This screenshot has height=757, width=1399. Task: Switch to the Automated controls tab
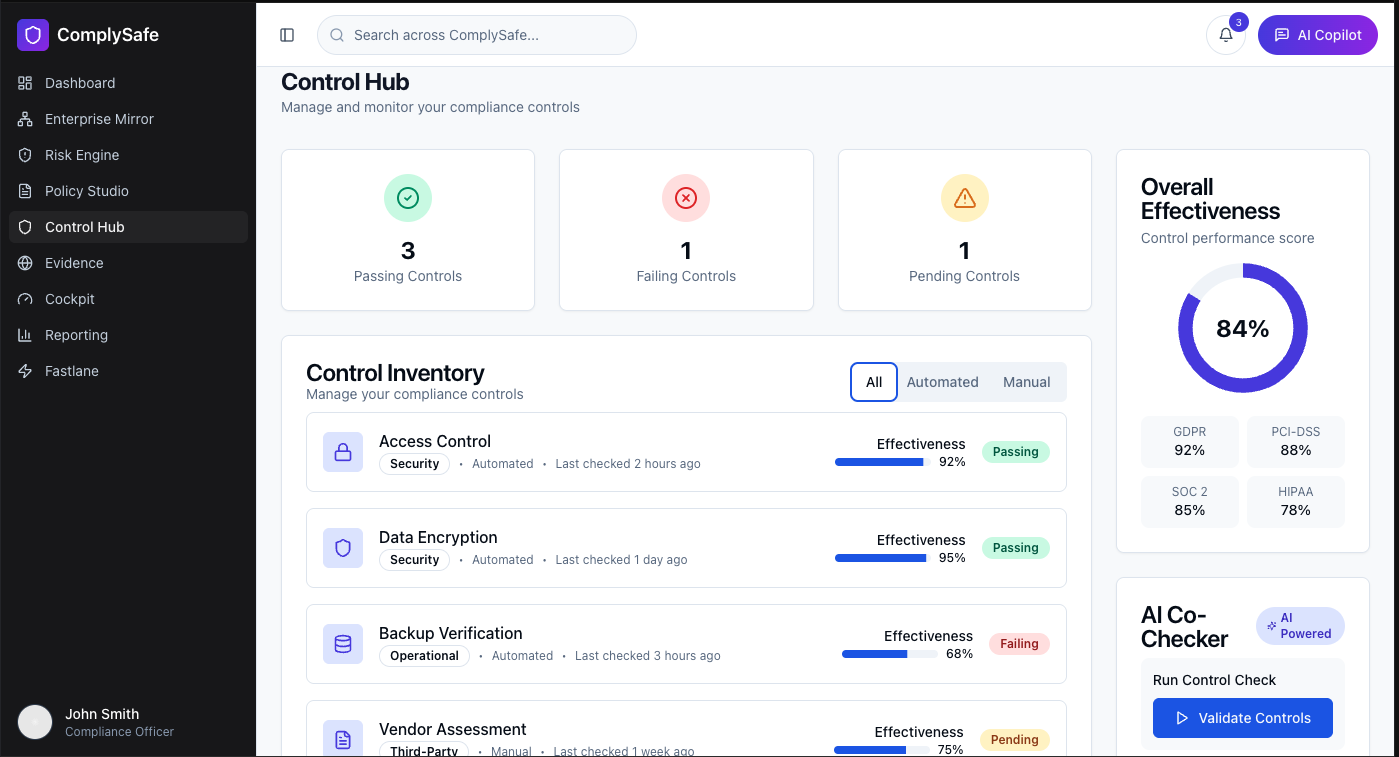[942, 382]
